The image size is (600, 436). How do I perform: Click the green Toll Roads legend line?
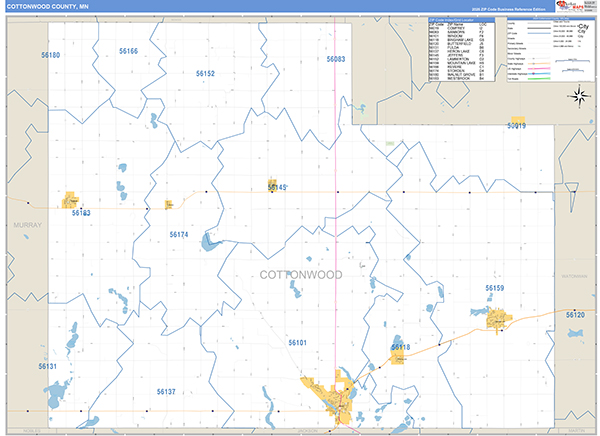click(539, 79)
